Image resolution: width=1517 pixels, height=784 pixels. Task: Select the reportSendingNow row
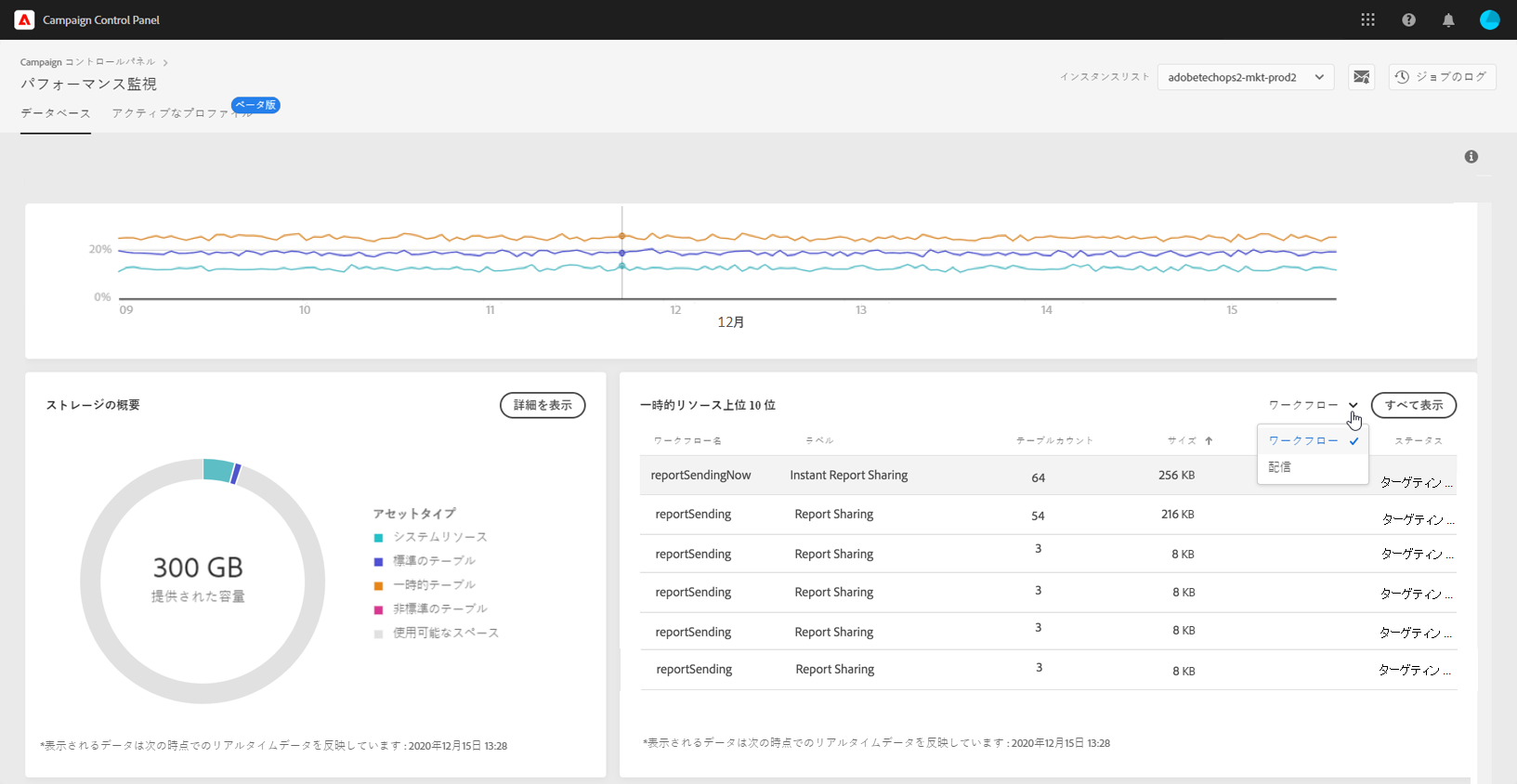(1048, 475)
